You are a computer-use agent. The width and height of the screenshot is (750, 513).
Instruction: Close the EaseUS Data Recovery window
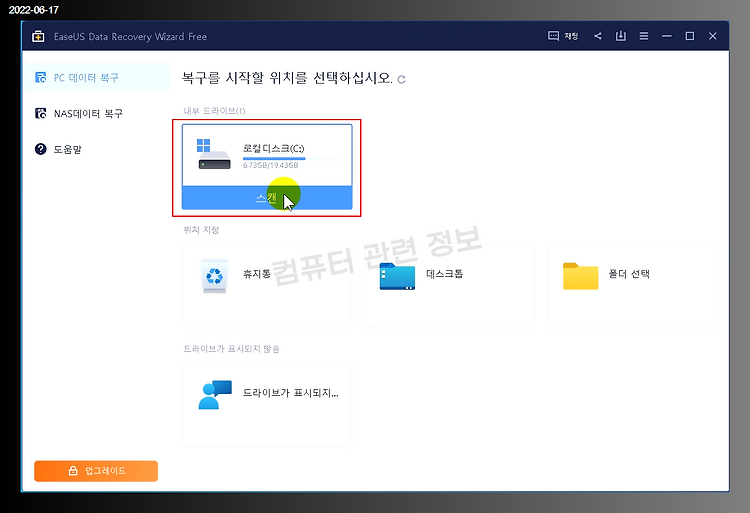713,36
